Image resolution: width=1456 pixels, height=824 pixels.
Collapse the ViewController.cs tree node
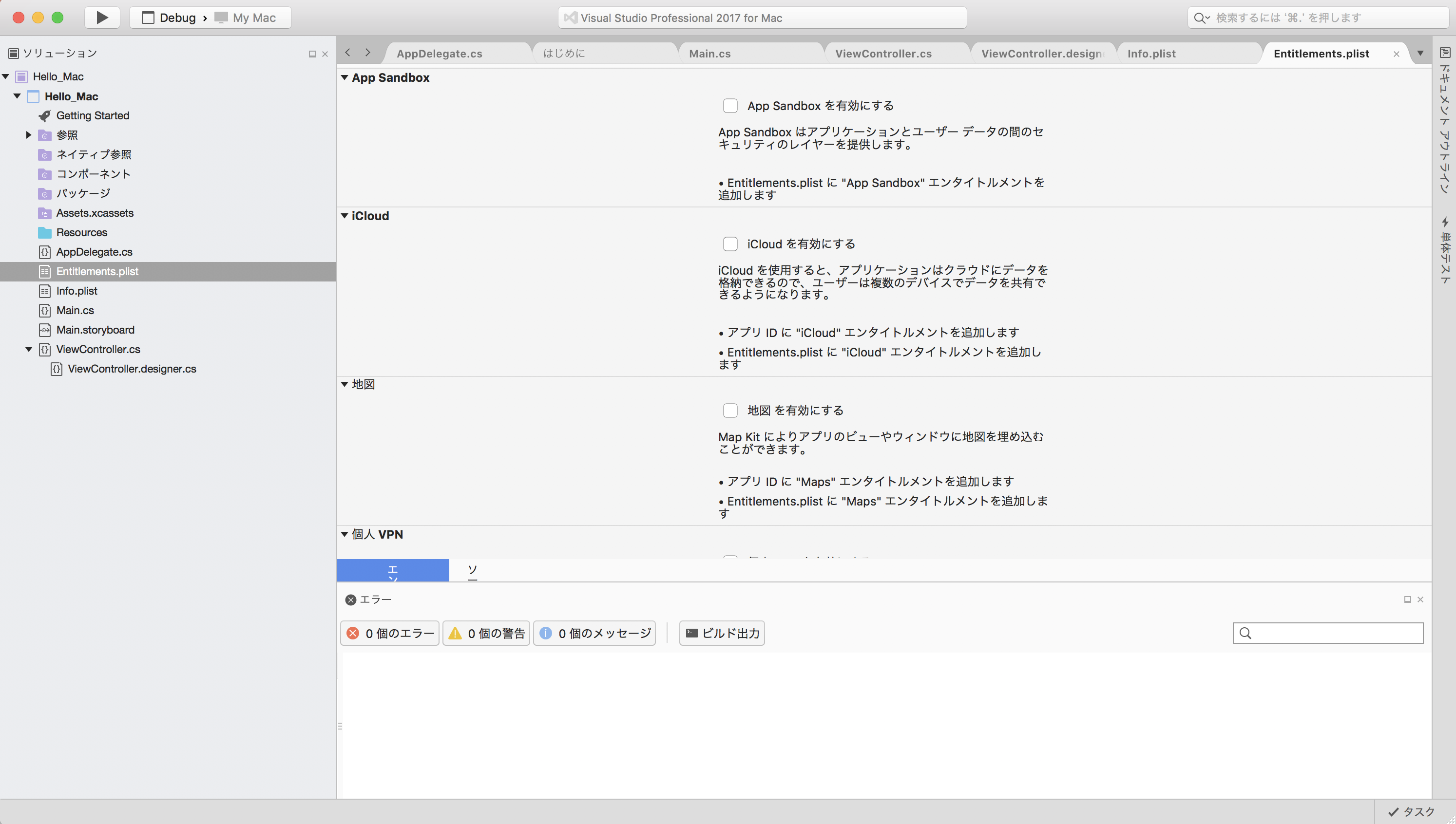pyautogui.click(x=29, y=349)
